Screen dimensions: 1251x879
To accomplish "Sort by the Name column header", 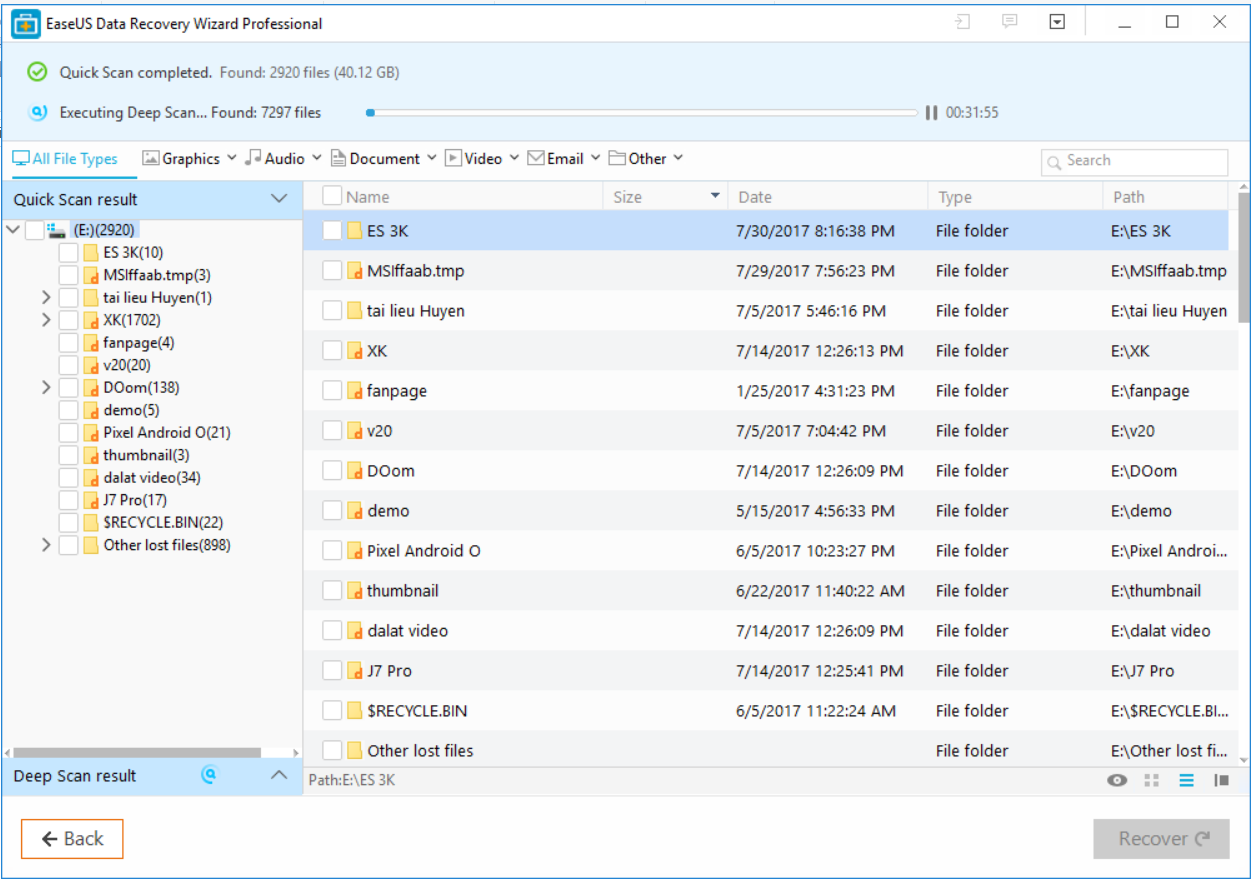I will (x=368, y=197).
